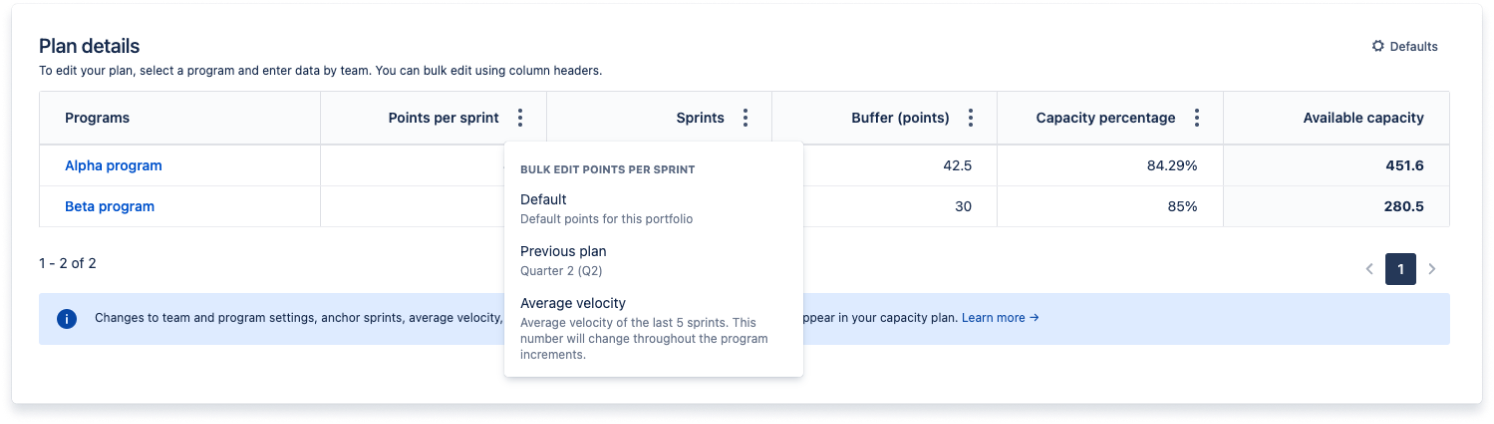Open the Alpha program link

113,166
